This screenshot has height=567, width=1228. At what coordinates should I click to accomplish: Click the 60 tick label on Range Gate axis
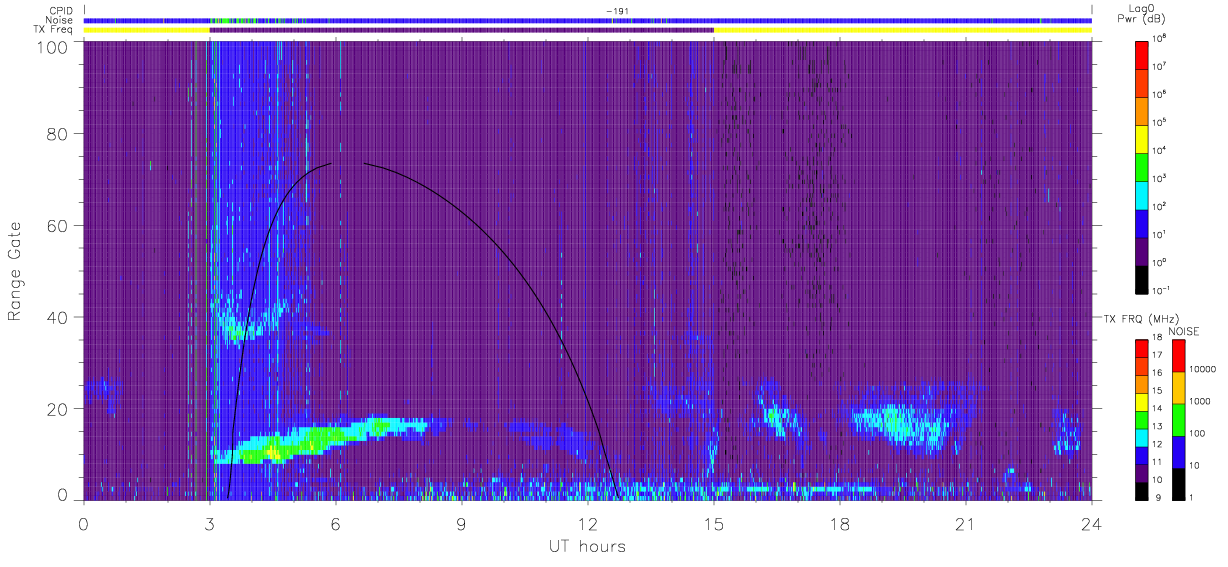(x=59, y=226)
